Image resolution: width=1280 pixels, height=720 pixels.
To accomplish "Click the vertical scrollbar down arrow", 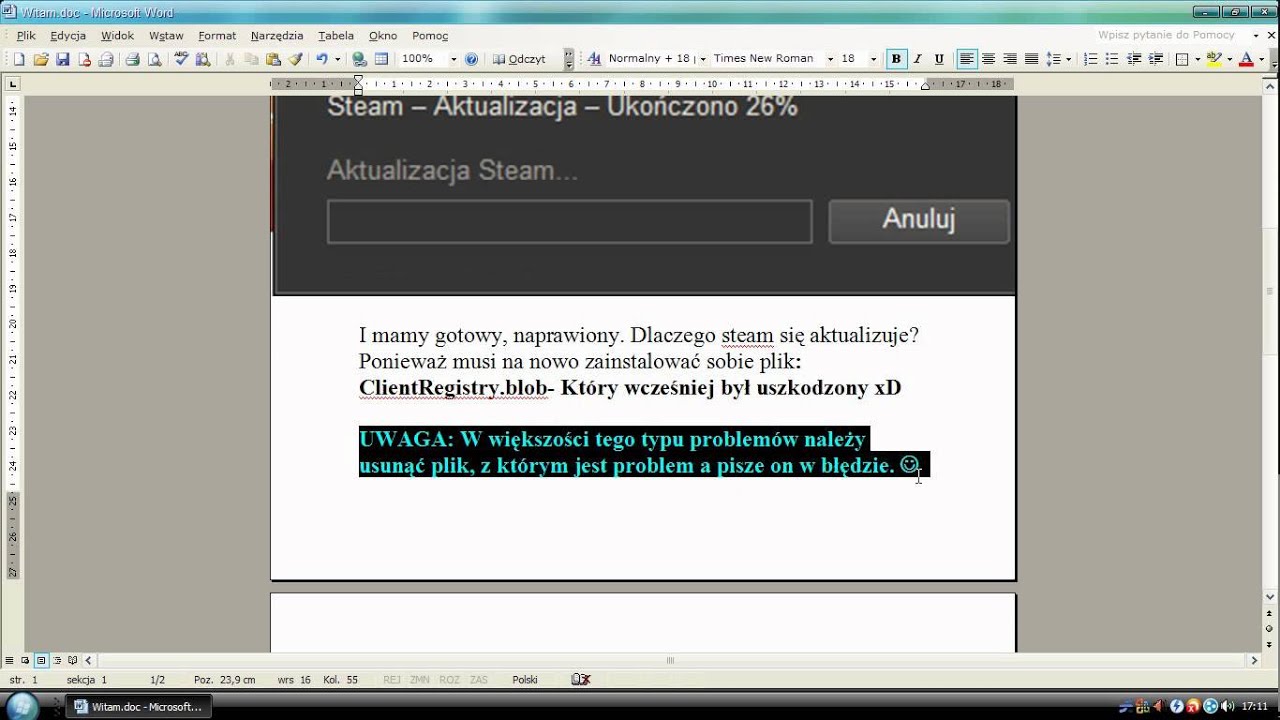I will point(1271,598).
